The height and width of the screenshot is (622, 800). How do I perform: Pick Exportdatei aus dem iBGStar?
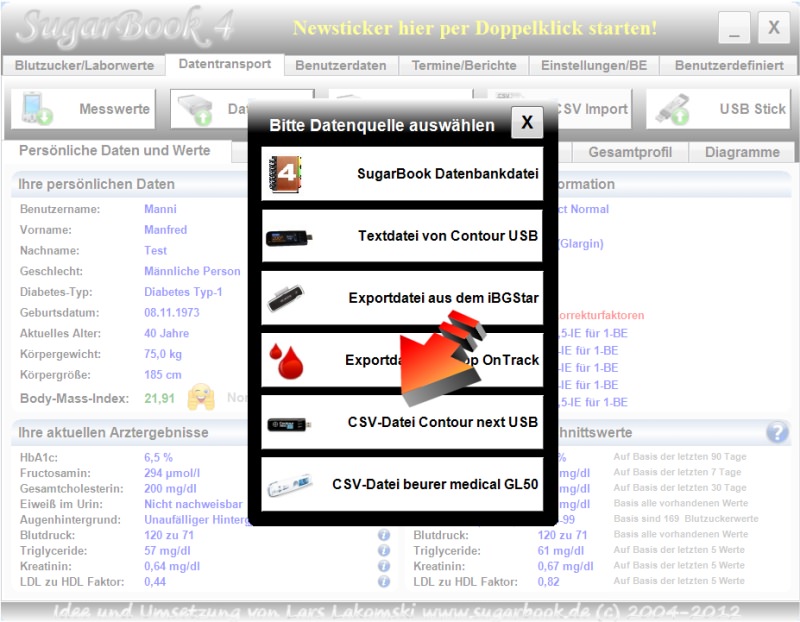(x=402, y=298)
